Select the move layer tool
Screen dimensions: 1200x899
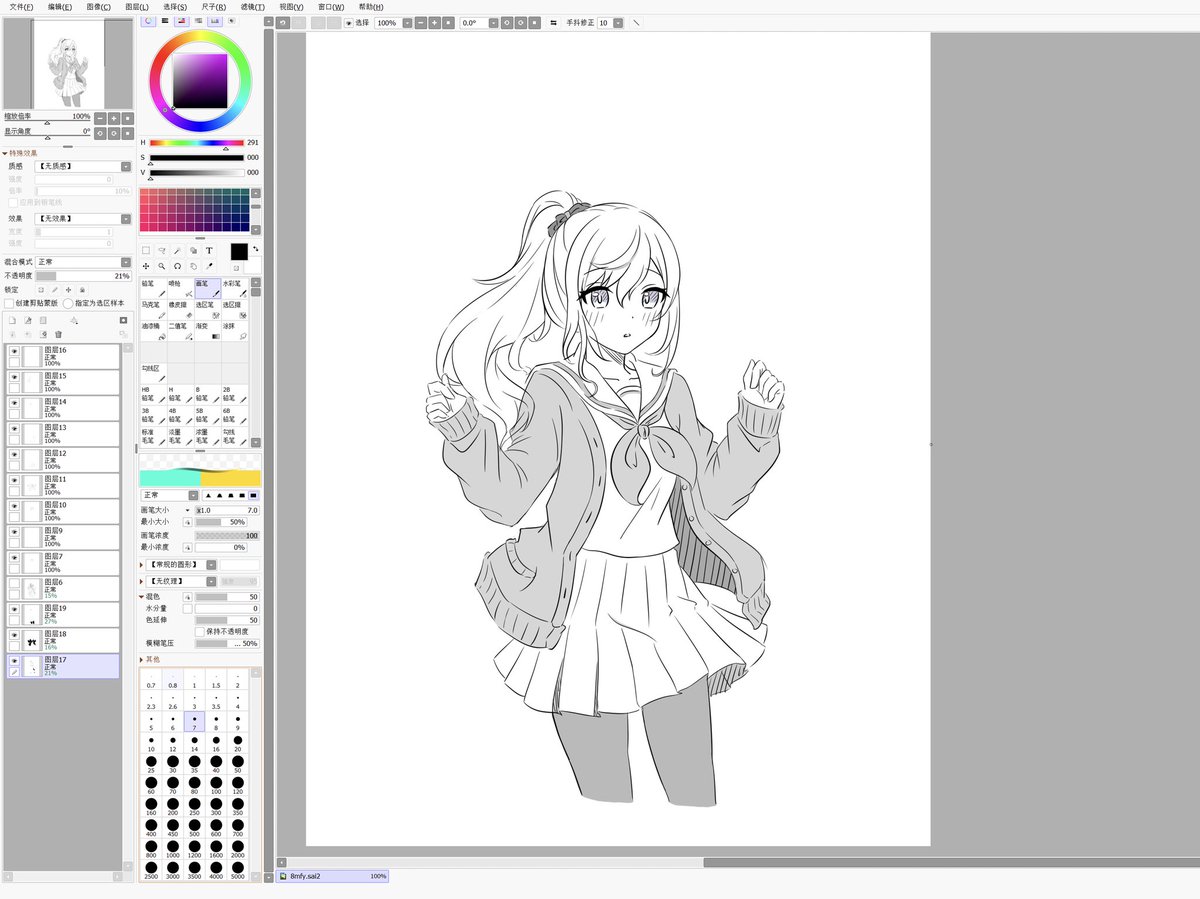click(146, 266)
